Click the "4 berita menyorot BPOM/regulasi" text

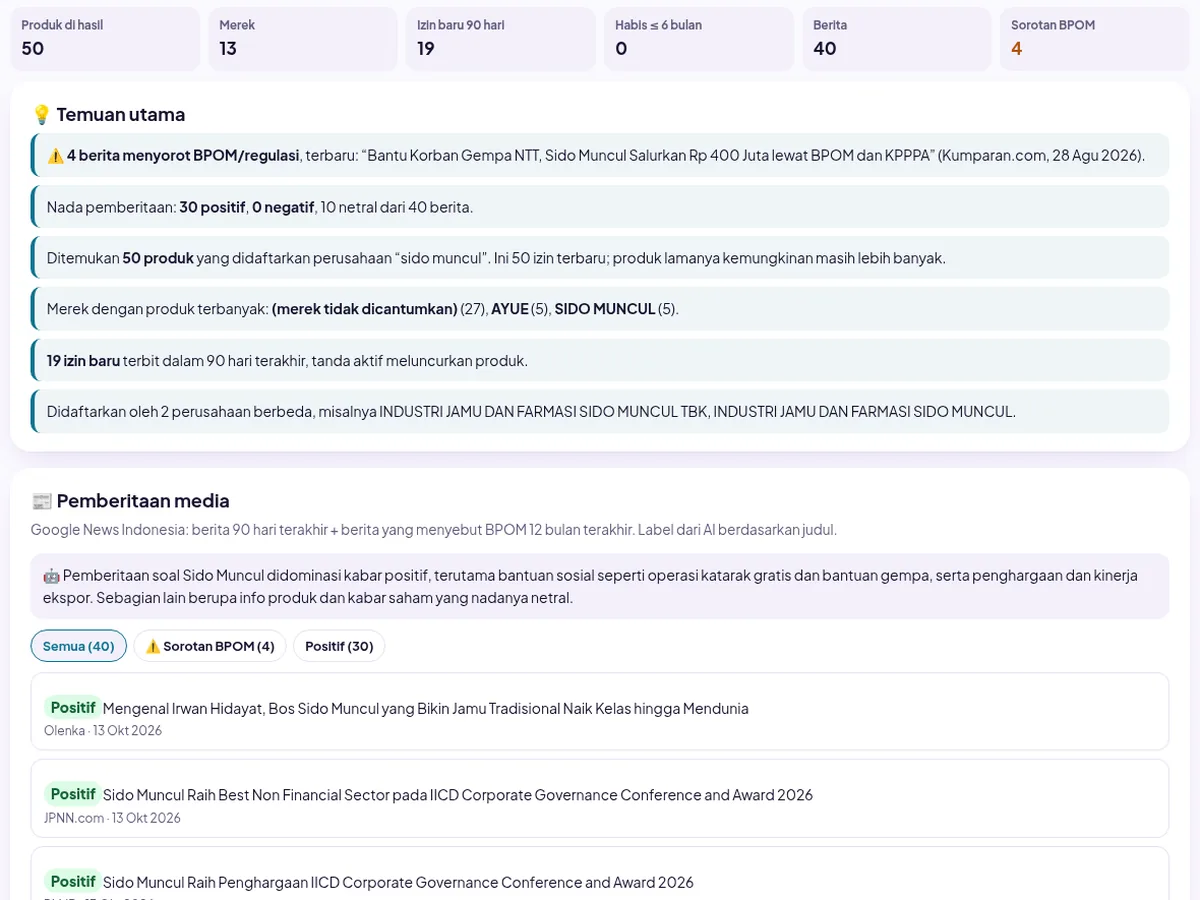183,156
